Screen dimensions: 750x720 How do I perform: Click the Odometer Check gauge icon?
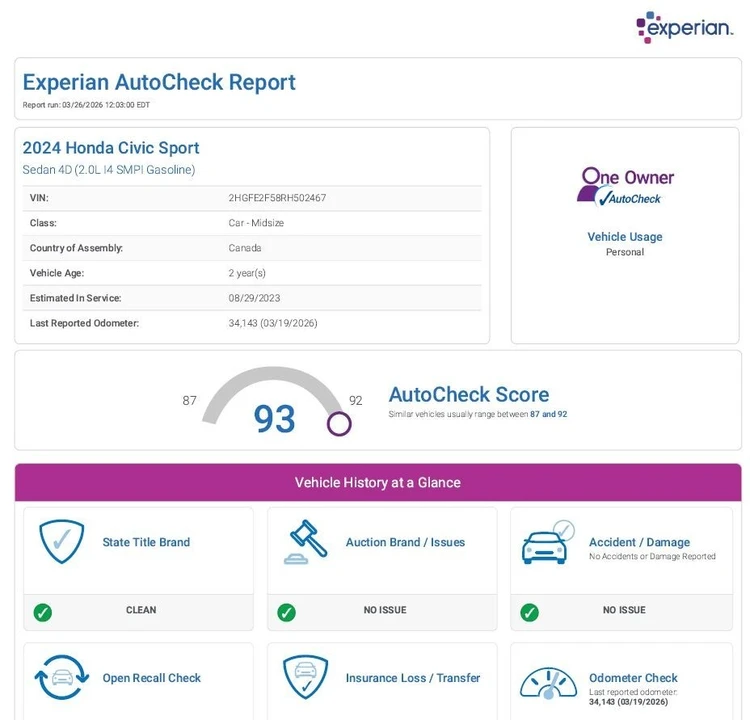point(549,683)
